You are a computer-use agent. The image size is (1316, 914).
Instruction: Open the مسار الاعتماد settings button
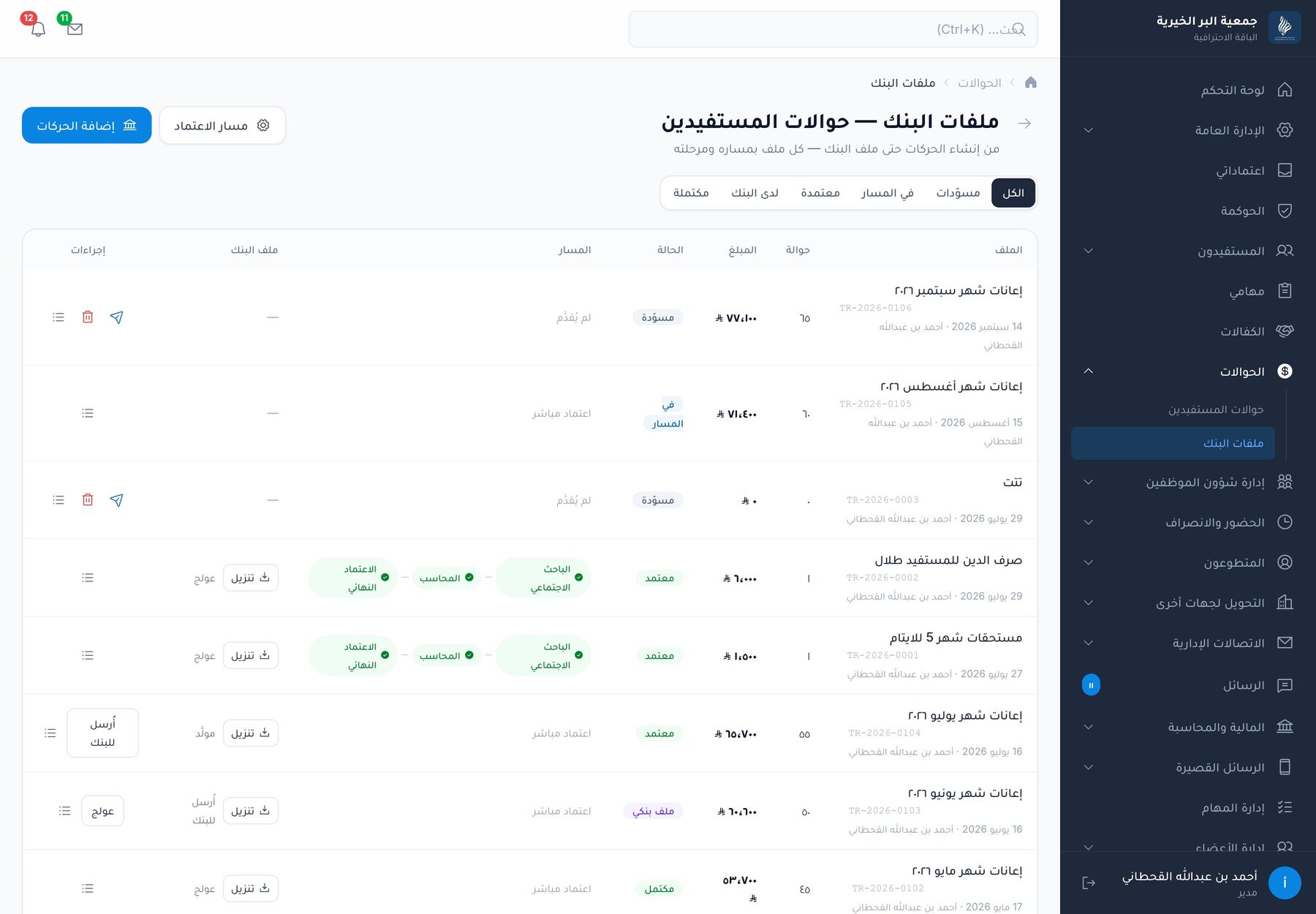[222, 126]
